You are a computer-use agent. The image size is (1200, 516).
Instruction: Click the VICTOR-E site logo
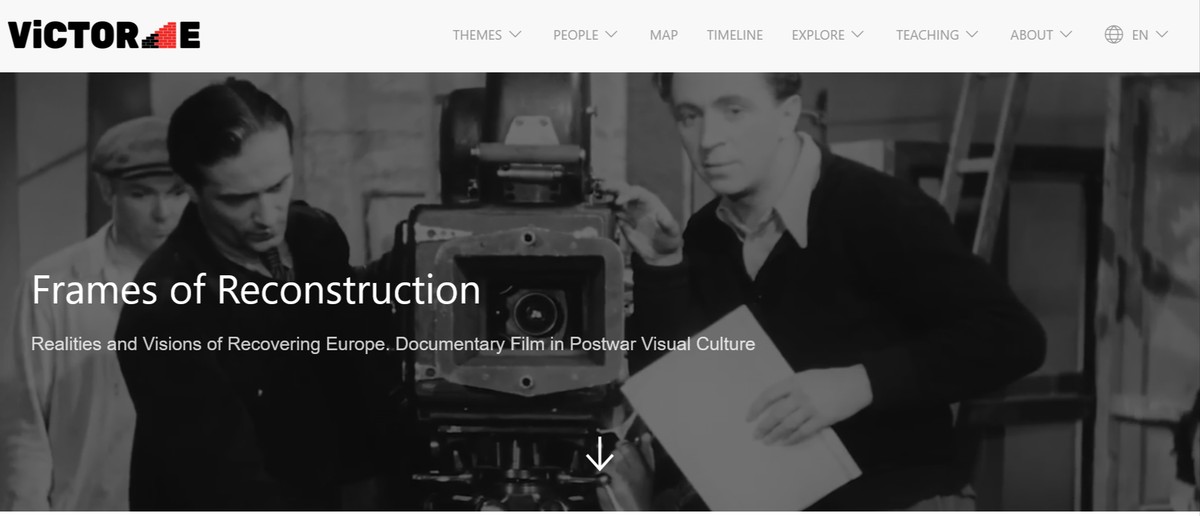pyautogui.click(x=104, y=35)
